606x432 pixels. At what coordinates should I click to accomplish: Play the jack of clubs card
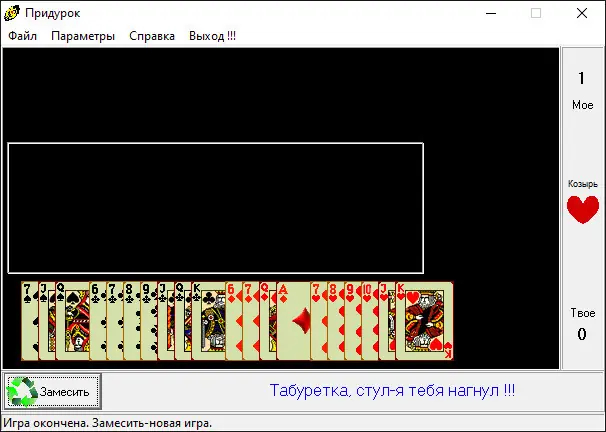[166, 321]
